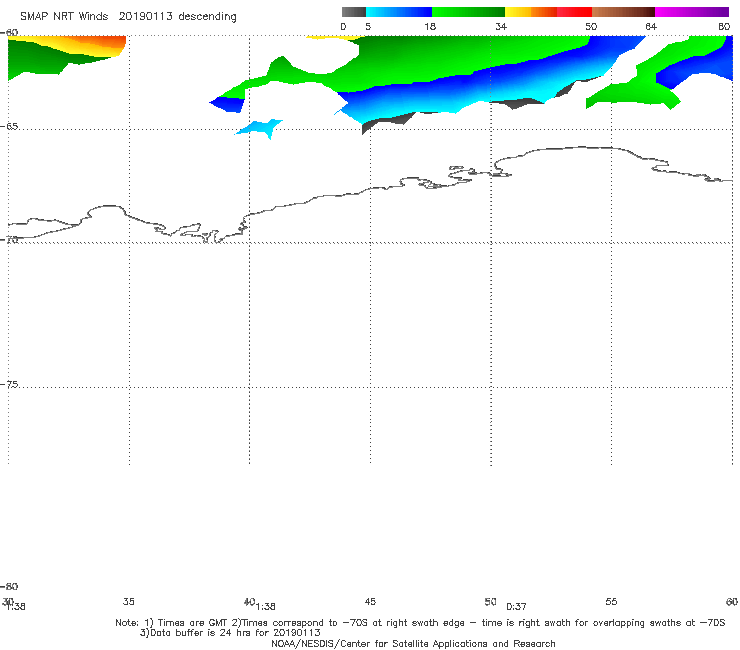Screen dimensions: 740x650
Task: Click the '80' label at the color bar end
Action: pos(724,27)
